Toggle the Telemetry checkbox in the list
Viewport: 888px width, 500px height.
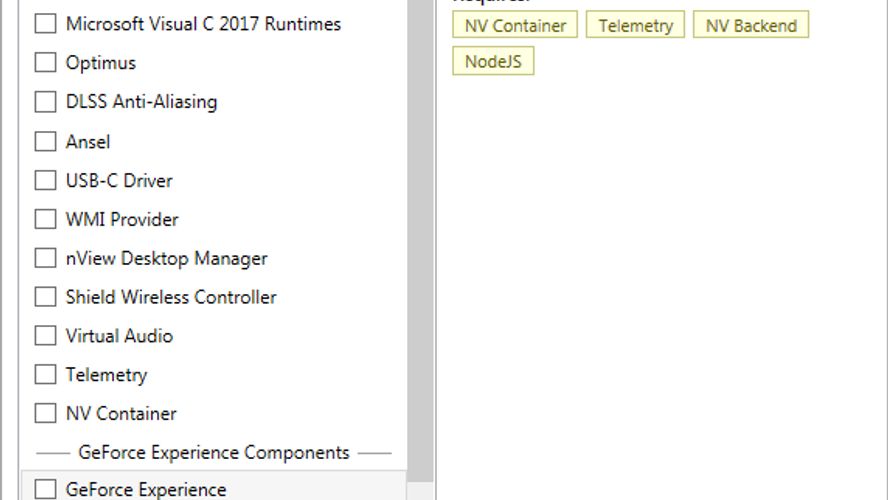tap(45, 374)
